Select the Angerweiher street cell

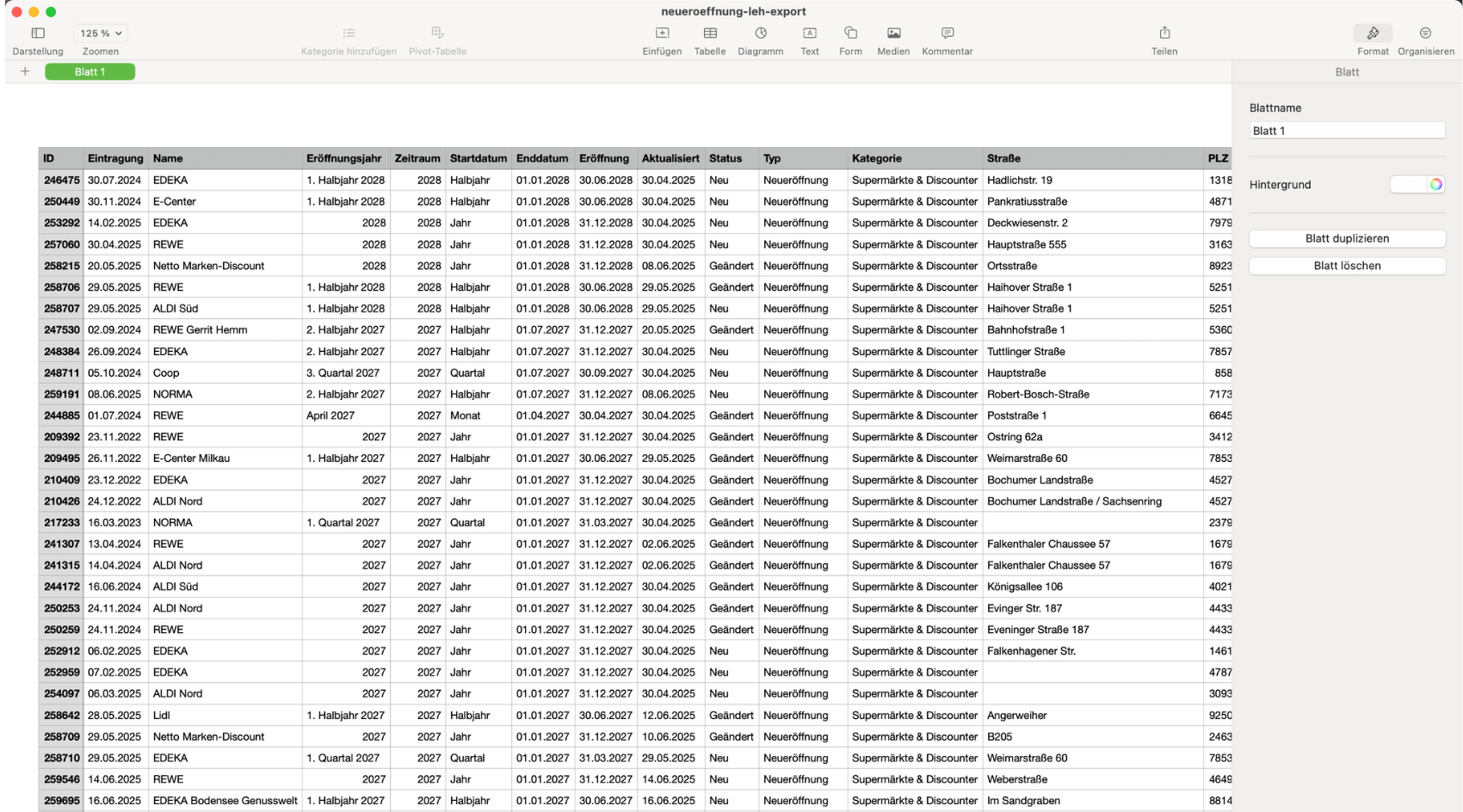[x=1093, y=716]
